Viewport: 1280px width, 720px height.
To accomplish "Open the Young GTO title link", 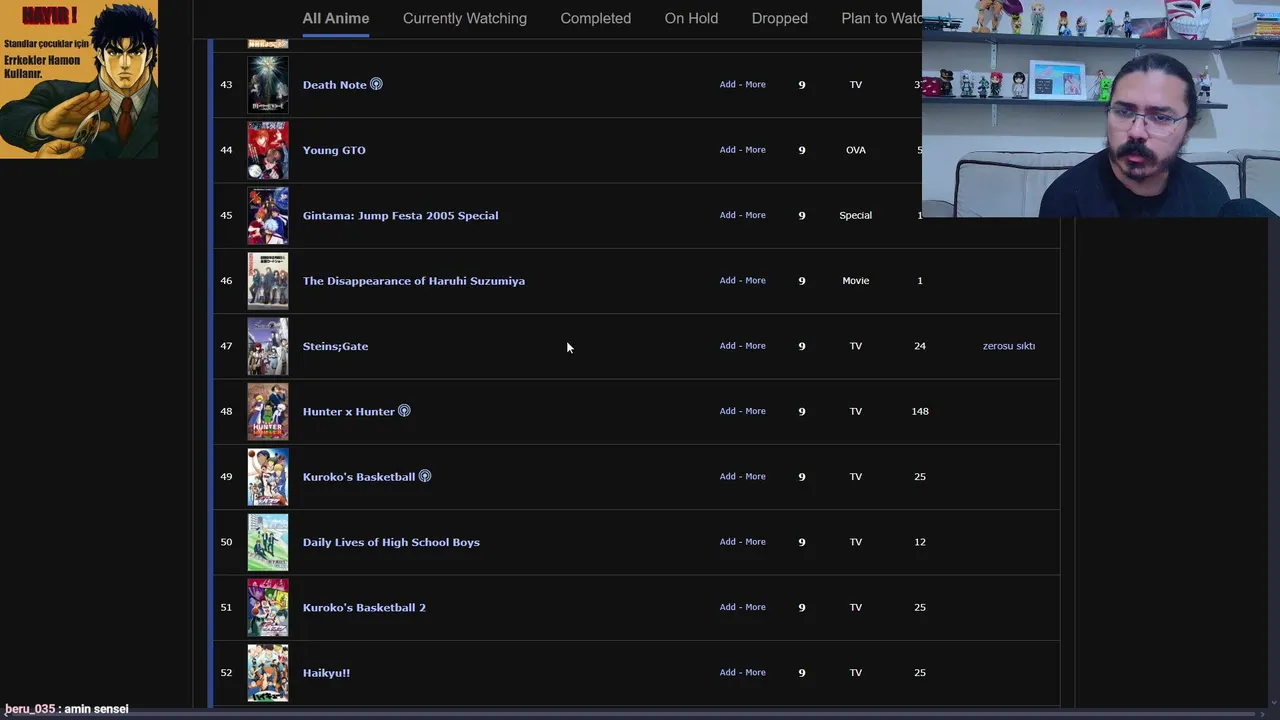I will pos(334,150).
